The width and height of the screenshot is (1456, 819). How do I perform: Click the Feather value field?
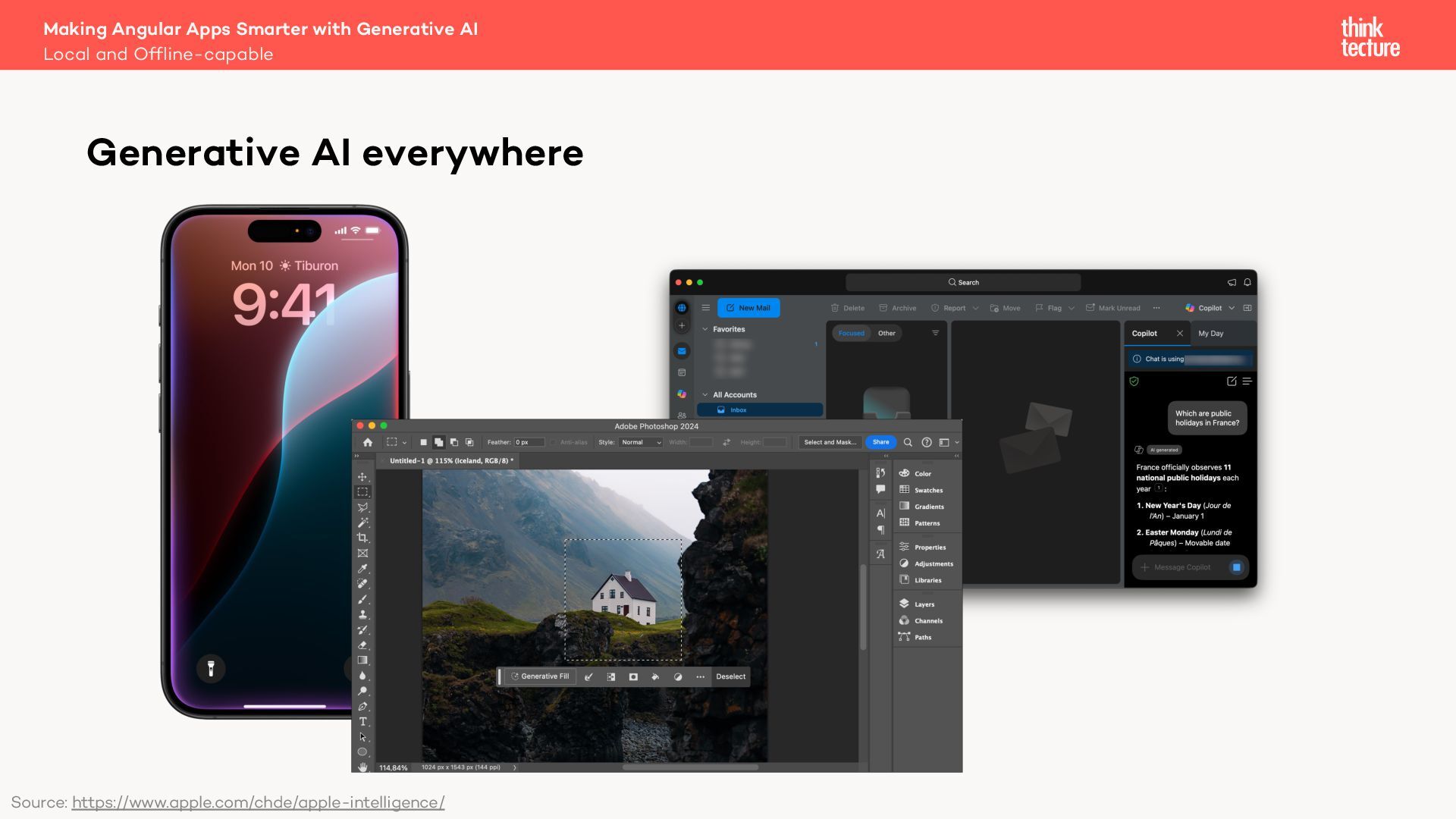click(x=529, y=442)
